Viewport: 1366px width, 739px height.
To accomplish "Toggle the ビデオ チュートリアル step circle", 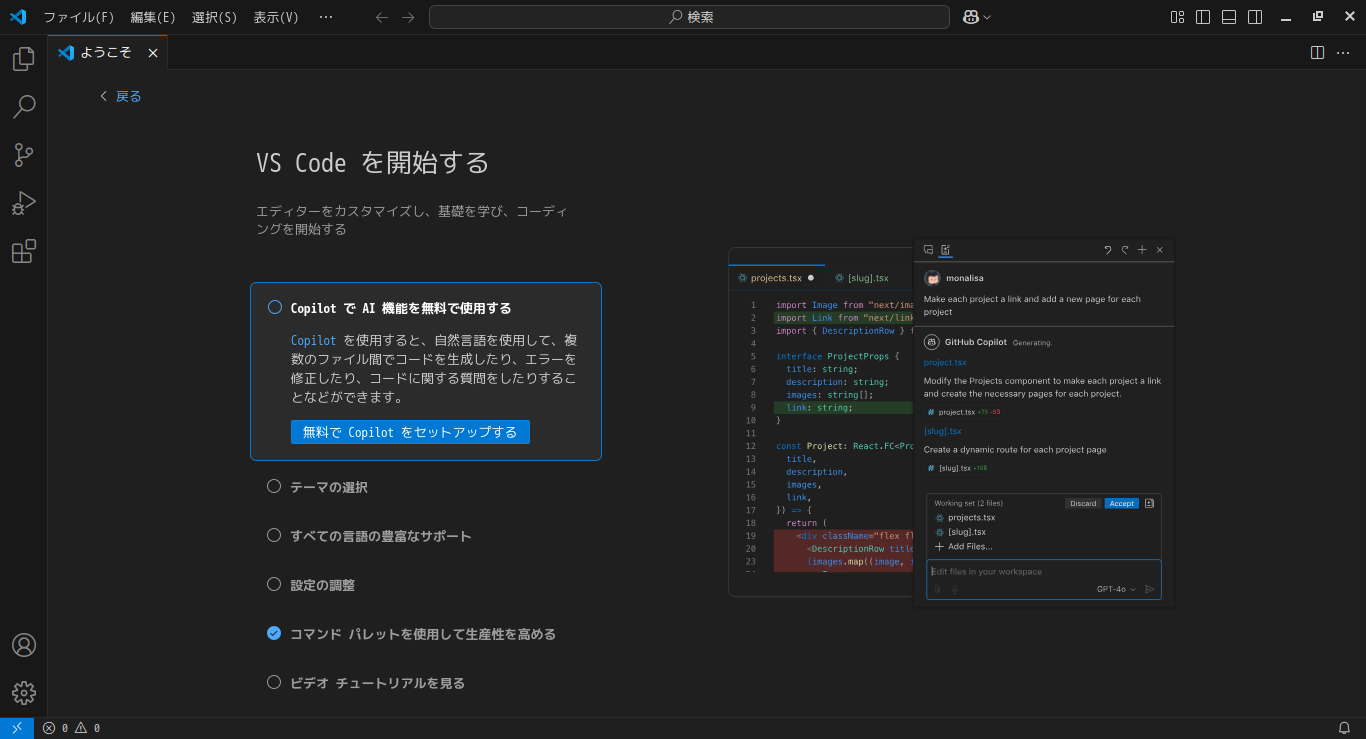I will click(274, 682).
